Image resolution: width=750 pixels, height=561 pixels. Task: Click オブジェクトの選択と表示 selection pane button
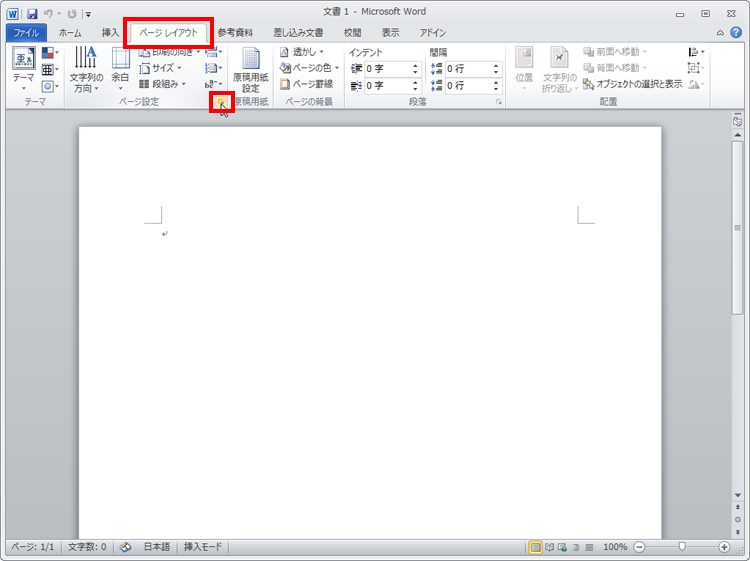[632, 84]
